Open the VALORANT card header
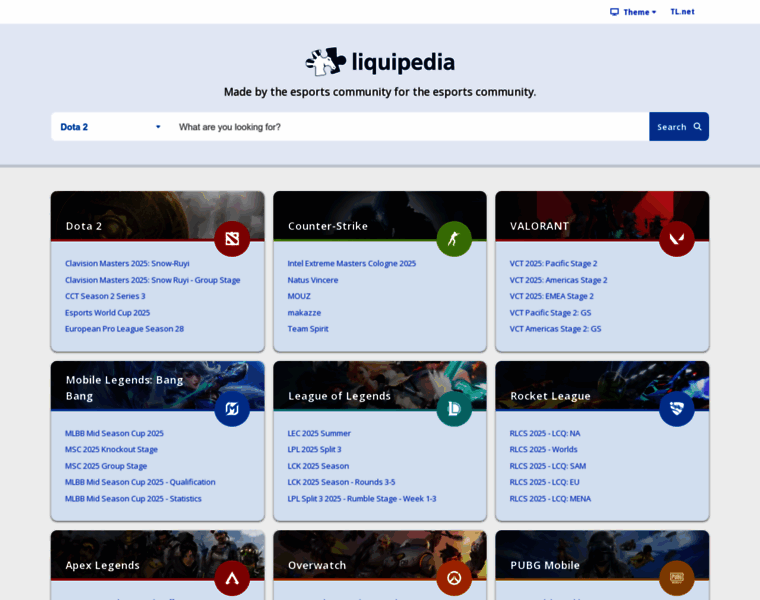The image size is (760, 600). pos(602,216)
